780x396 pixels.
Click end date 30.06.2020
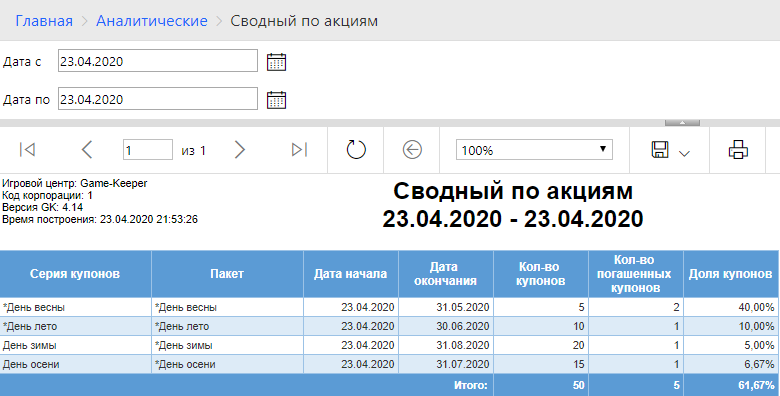click(463, 326)
